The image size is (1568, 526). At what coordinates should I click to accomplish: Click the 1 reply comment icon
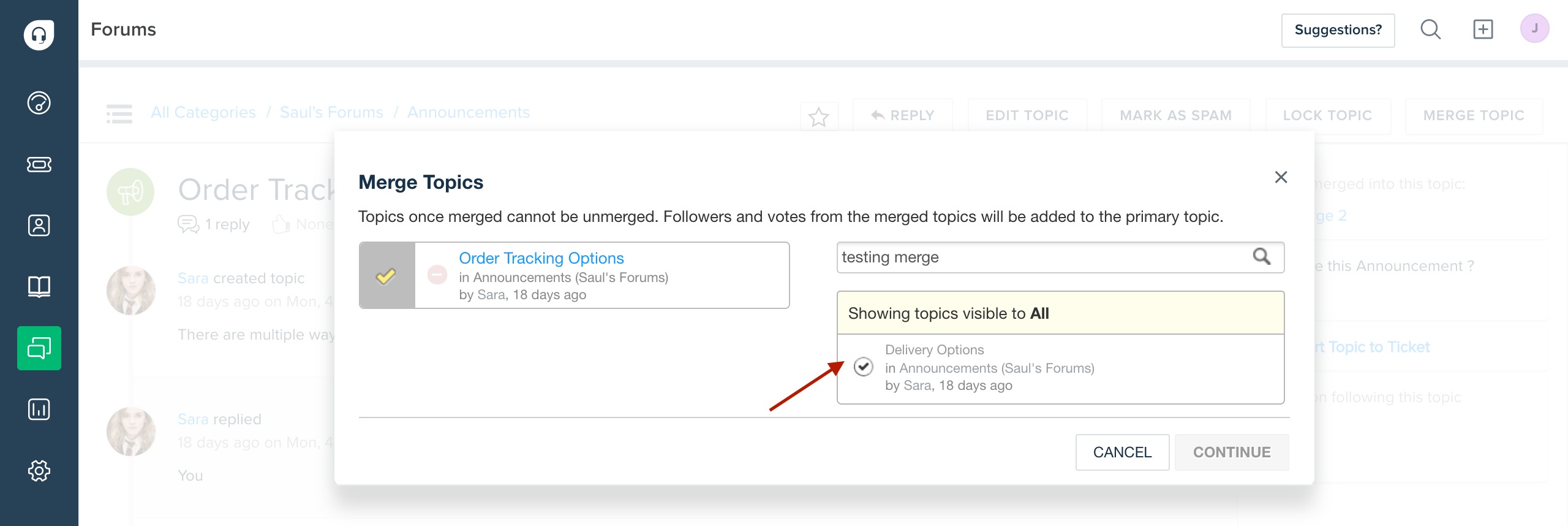(x=188, y=224)
